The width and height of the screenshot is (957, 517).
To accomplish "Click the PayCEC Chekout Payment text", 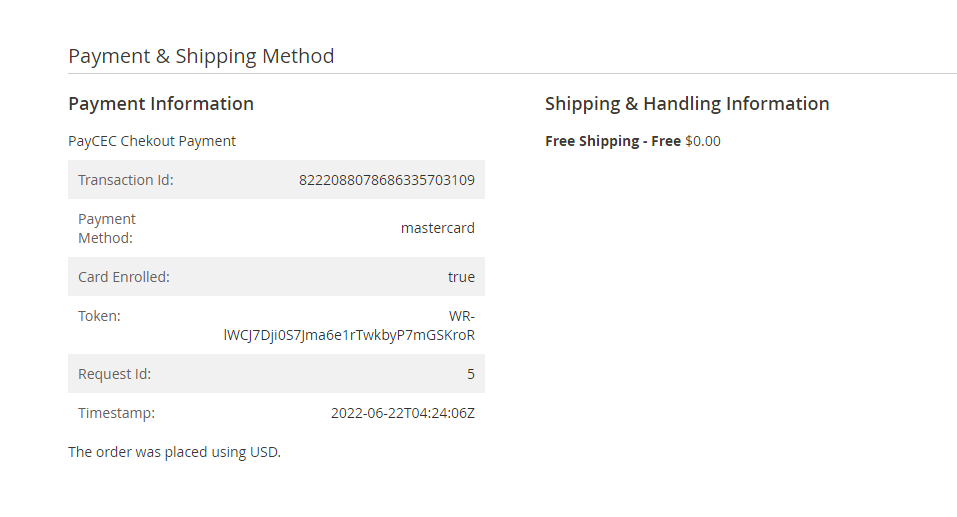I will click(152, 141).
